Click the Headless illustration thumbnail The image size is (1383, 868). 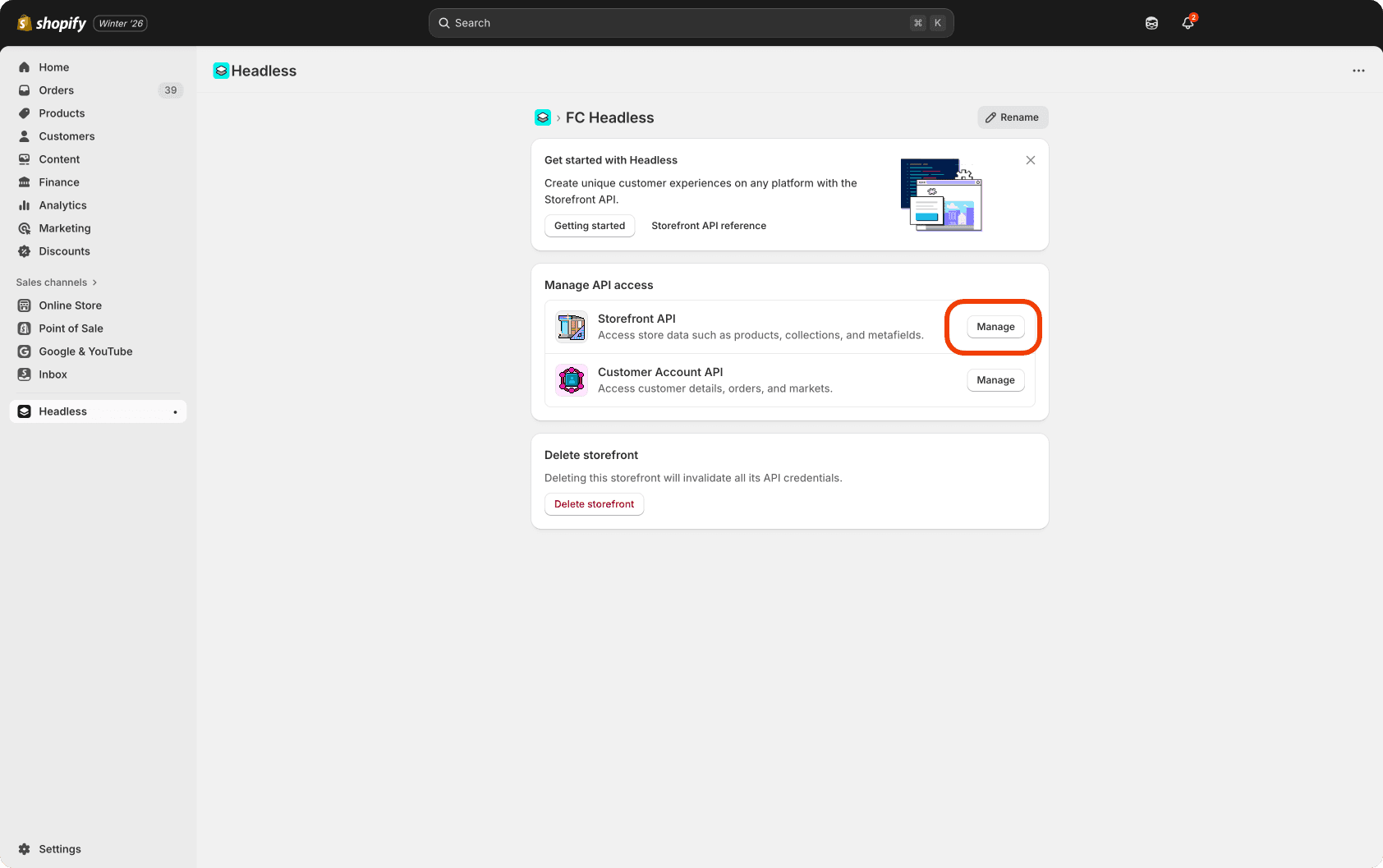[941, 195]
